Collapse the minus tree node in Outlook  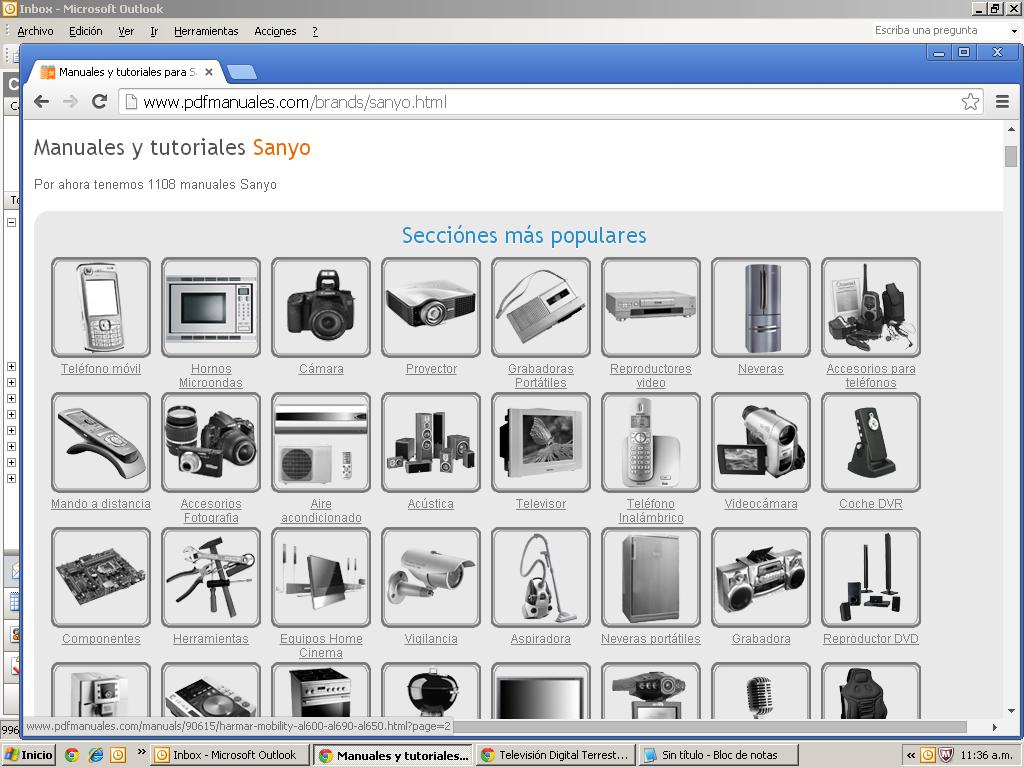(11, 222)
